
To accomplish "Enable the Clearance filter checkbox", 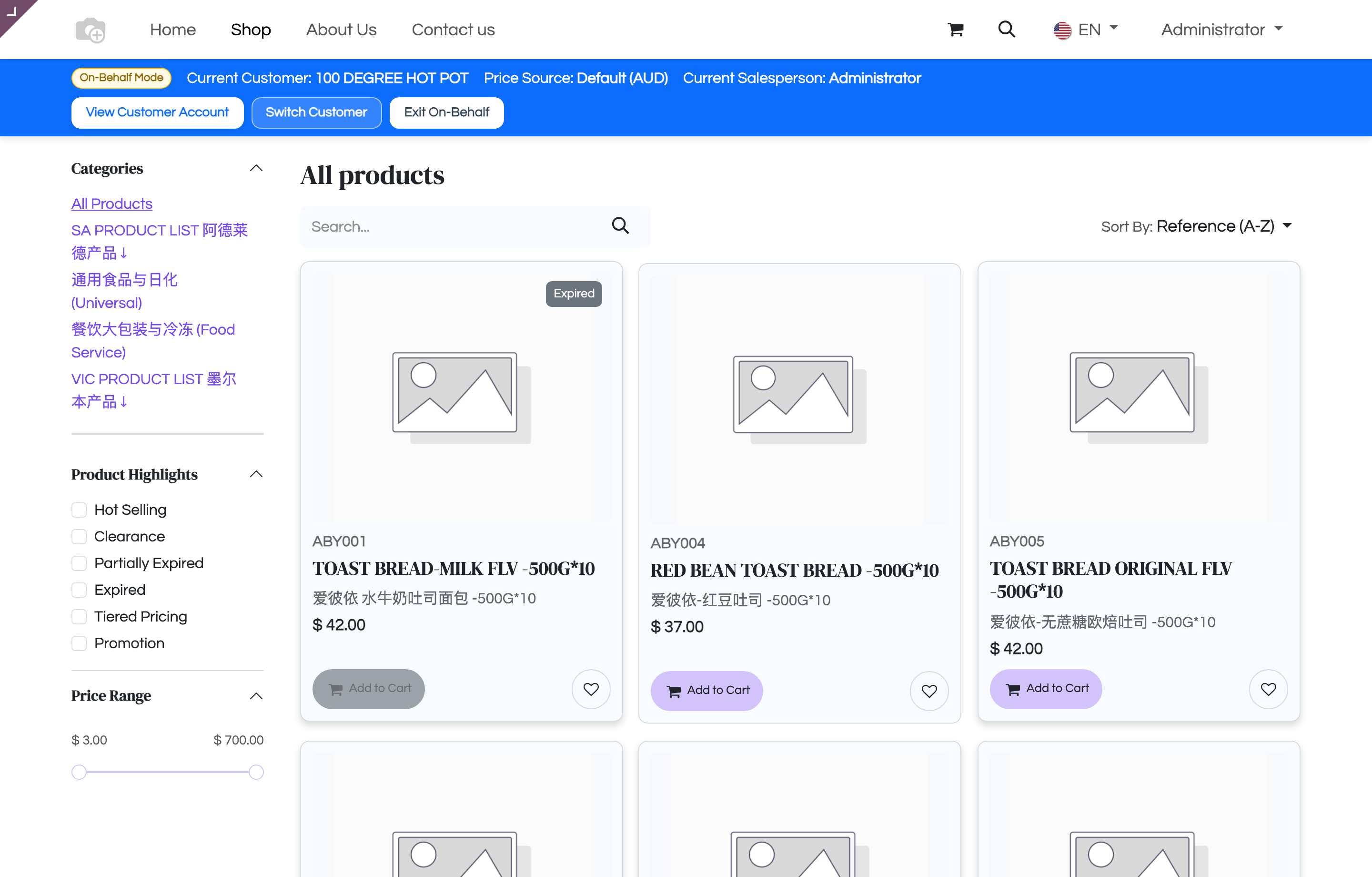I will coord(79,537).
